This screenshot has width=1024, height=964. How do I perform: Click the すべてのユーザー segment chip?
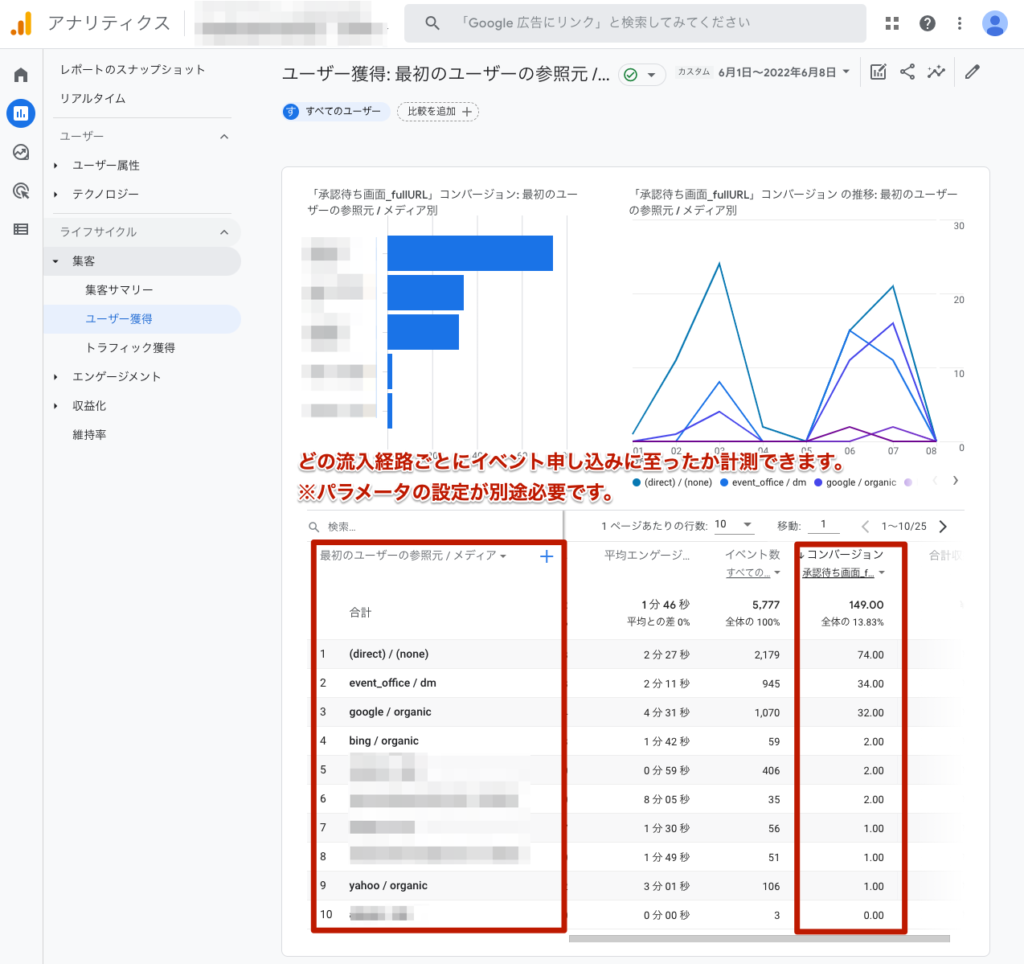[335, 112]
